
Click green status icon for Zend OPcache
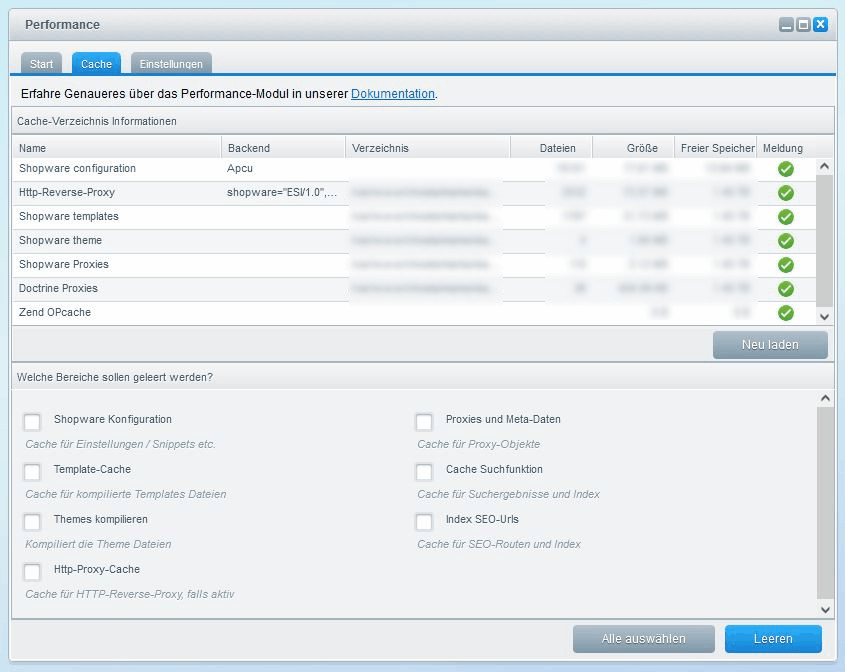786,313
